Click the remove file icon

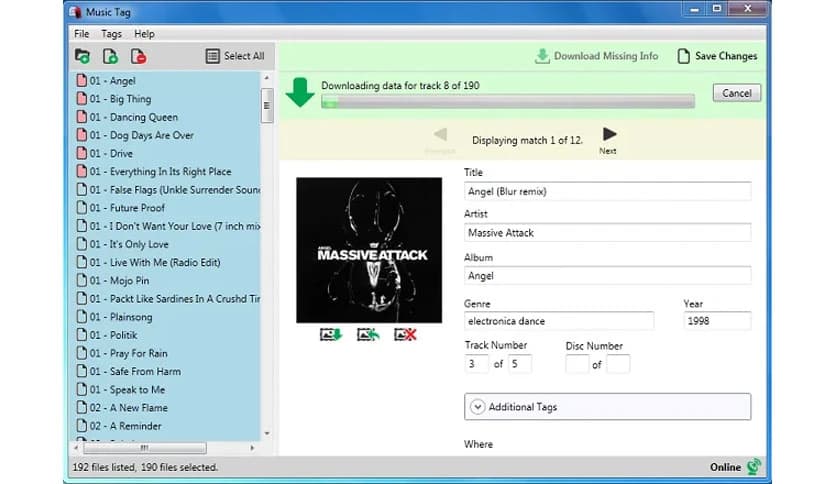(138, 56)
